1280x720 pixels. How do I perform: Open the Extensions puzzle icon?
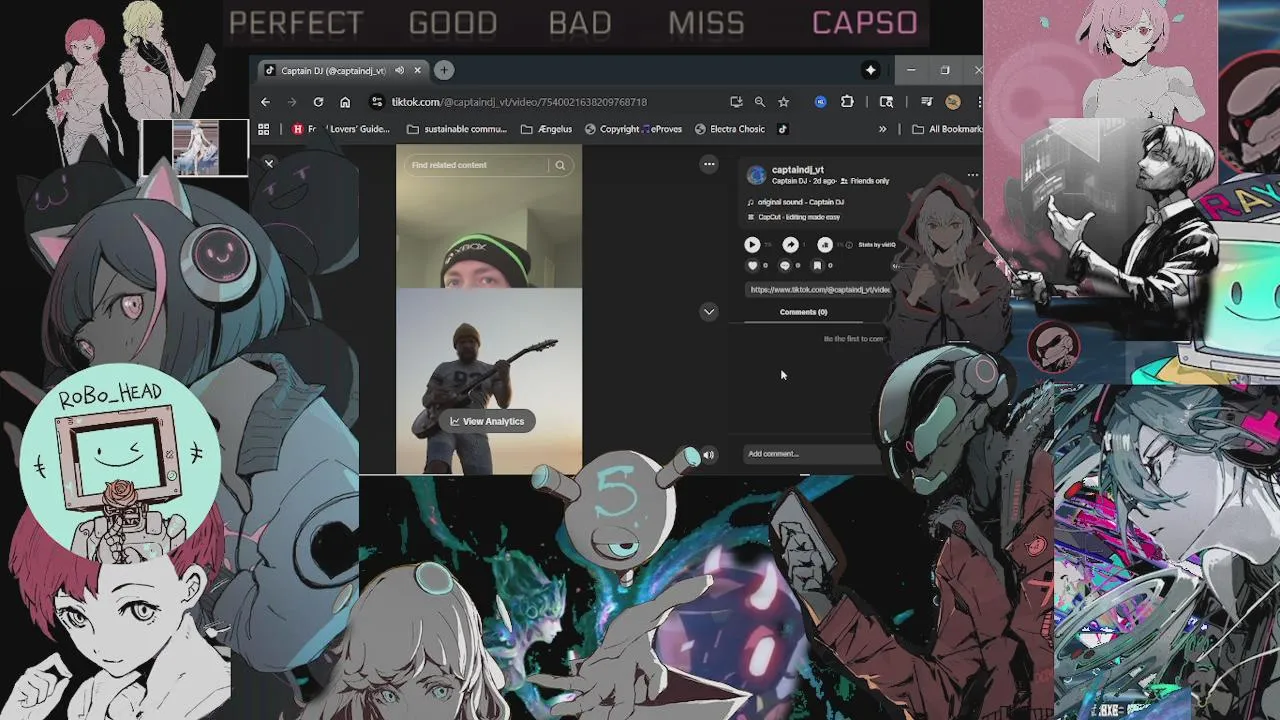pyautogui.click(x=847, y=102)
